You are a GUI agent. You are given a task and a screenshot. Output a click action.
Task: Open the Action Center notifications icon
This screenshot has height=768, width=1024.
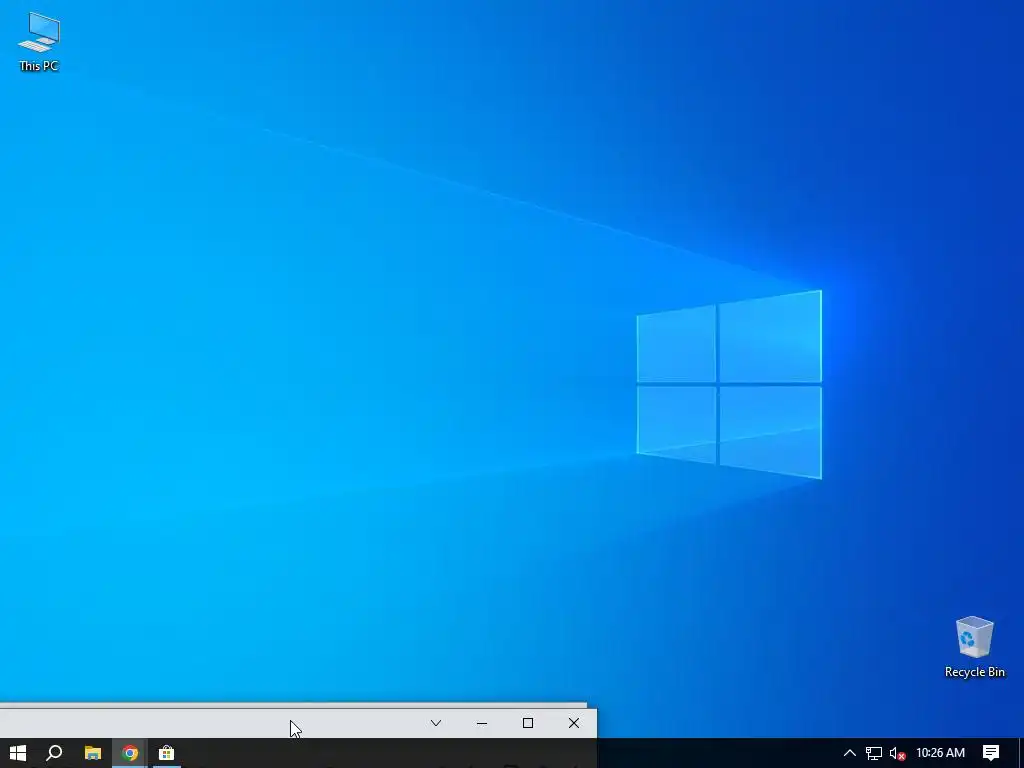coord(991,753)
